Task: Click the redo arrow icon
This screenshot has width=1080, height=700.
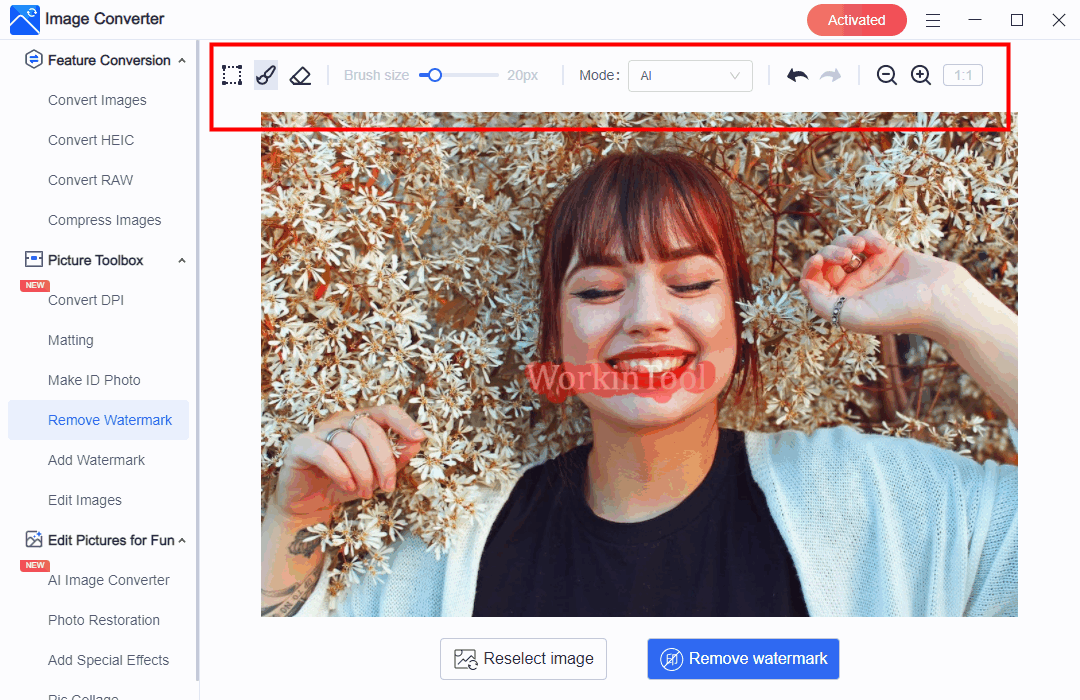Action: click(830, 75)
